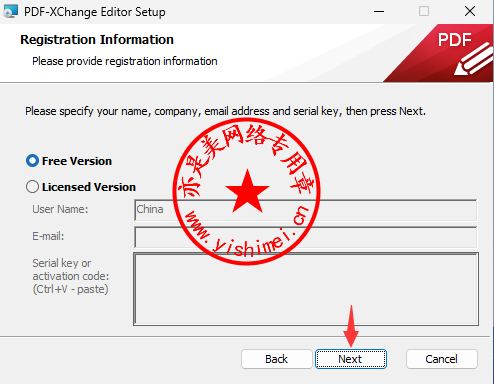
Task: Click the User Name field containing China
Action: (x=306, y=210)
